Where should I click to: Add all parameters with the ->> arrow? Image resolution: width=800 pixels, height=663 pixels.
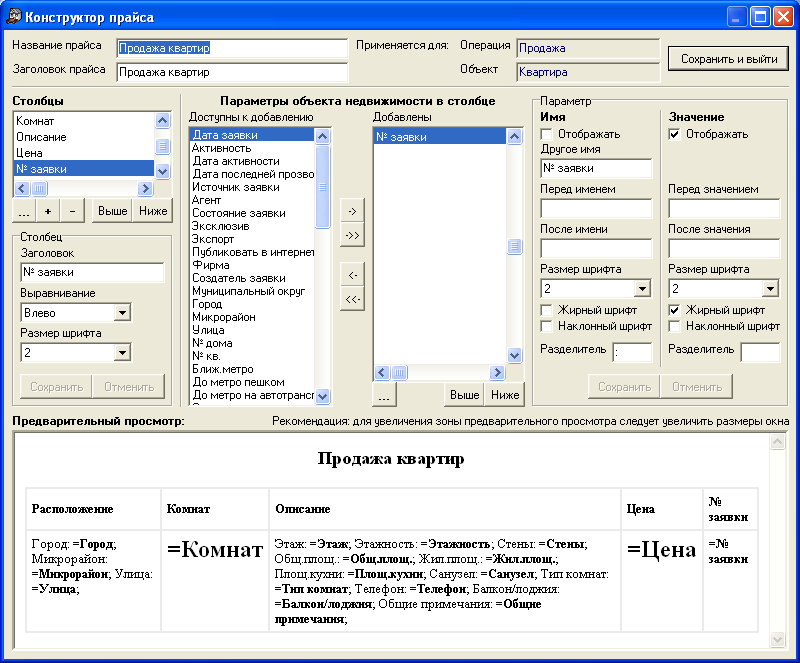(x=353, y=235)
